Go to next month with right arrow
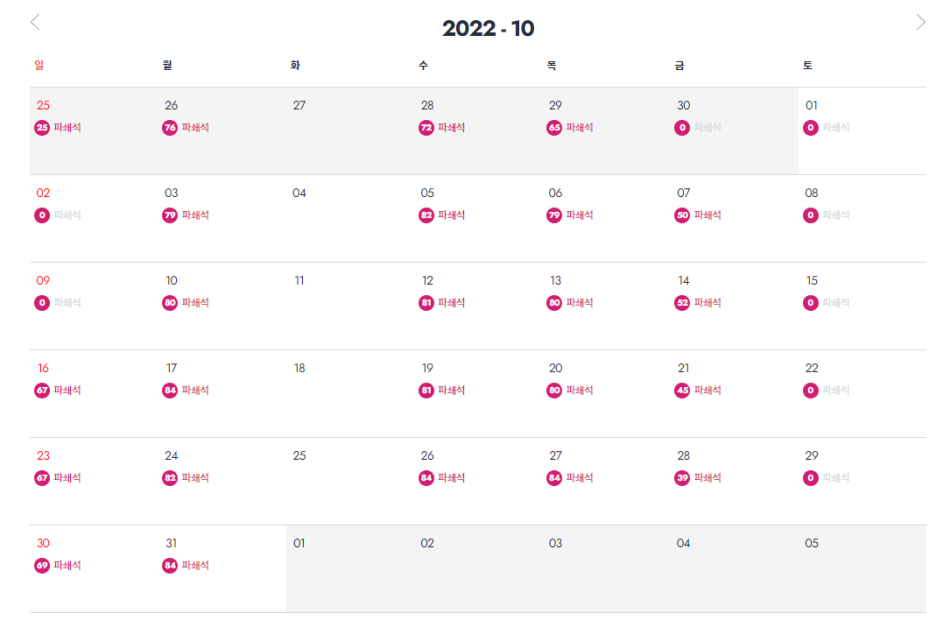 [x=920, y=22]
